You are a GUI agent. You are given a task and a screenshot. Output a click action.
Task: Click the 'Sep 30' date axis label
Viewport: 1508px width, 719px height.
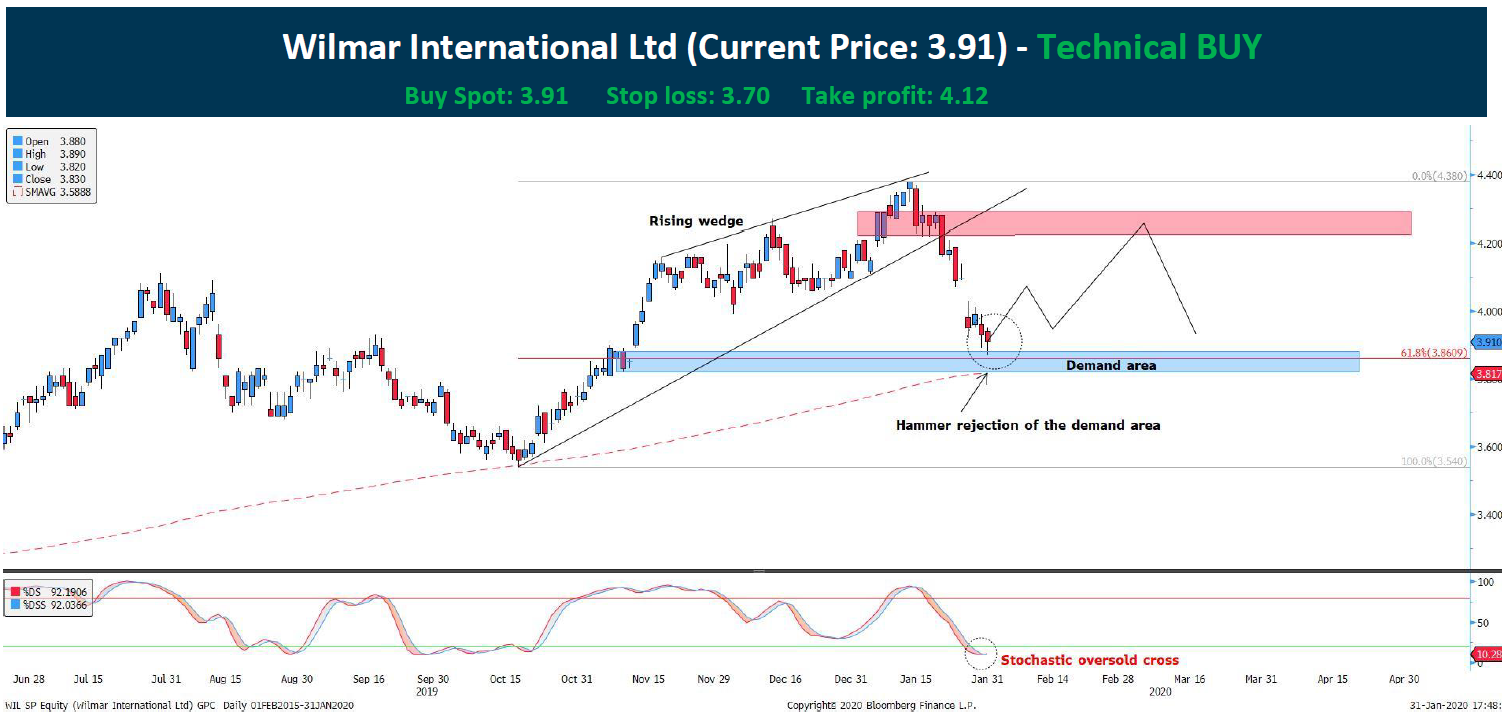(432, 679)
